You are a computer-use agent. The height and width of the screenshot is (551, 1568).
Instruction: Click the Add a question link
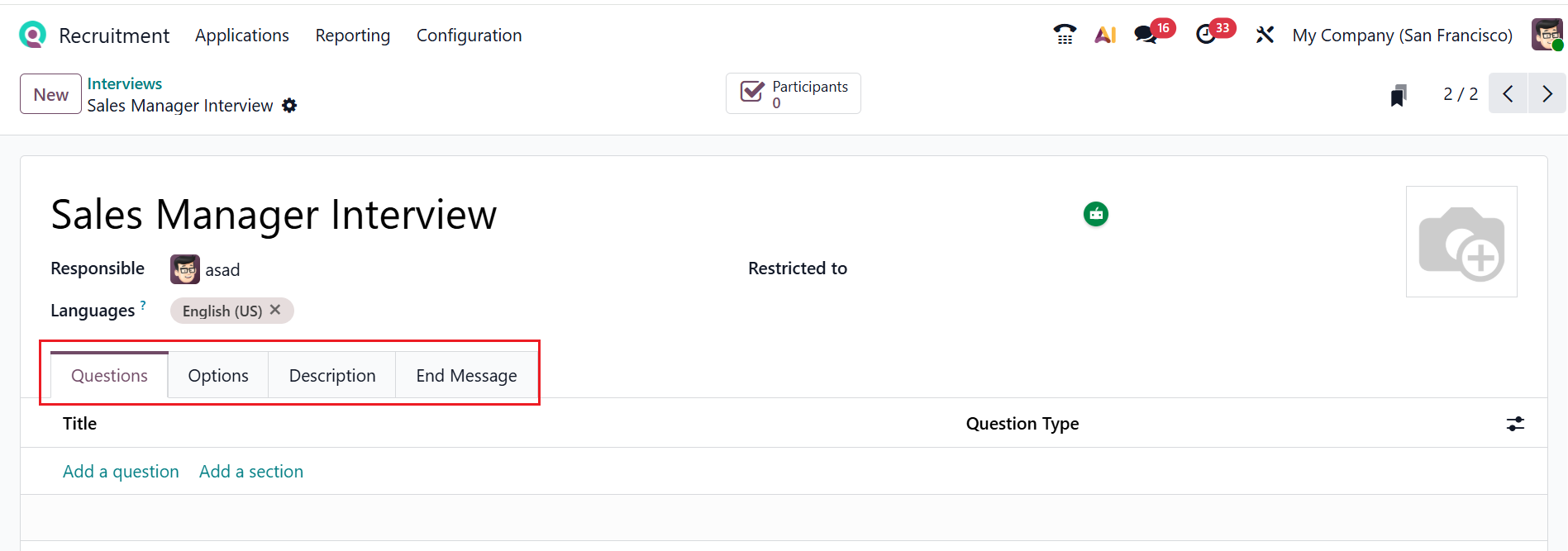[x=121, y=472]
